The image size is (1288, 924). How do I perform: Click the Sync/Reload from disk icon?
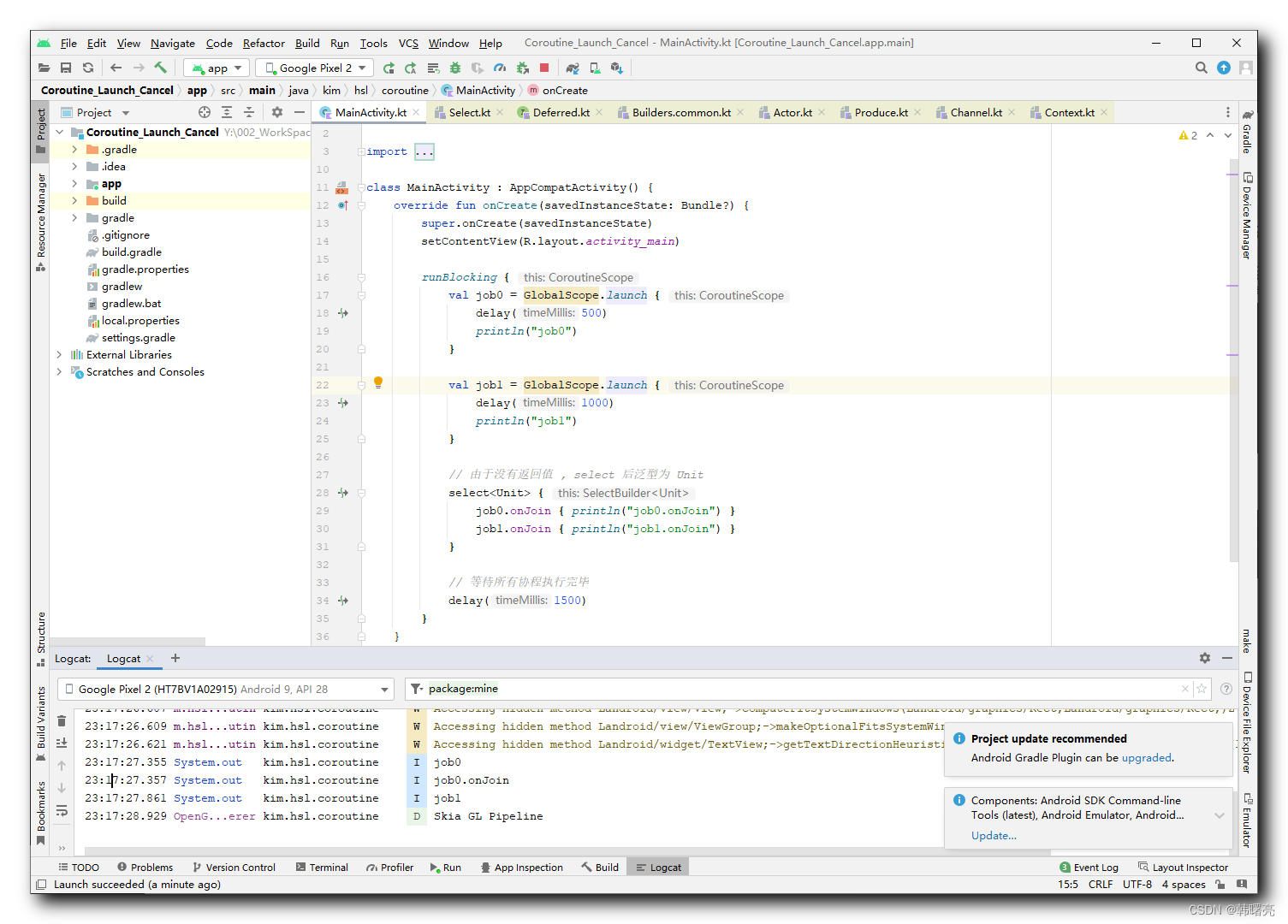88,68
